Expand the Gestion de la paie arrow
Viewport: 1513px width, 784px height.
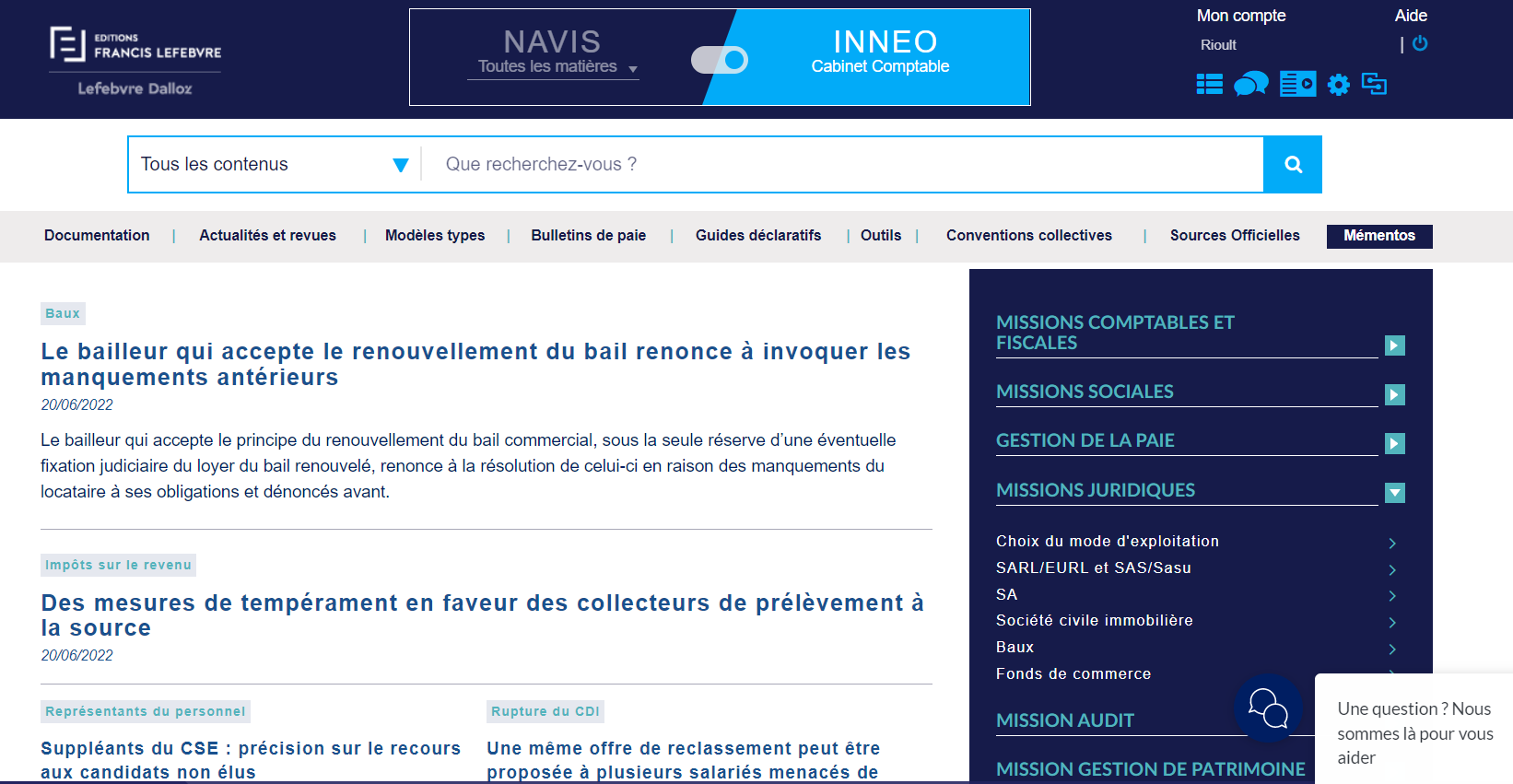point(1395,443)
